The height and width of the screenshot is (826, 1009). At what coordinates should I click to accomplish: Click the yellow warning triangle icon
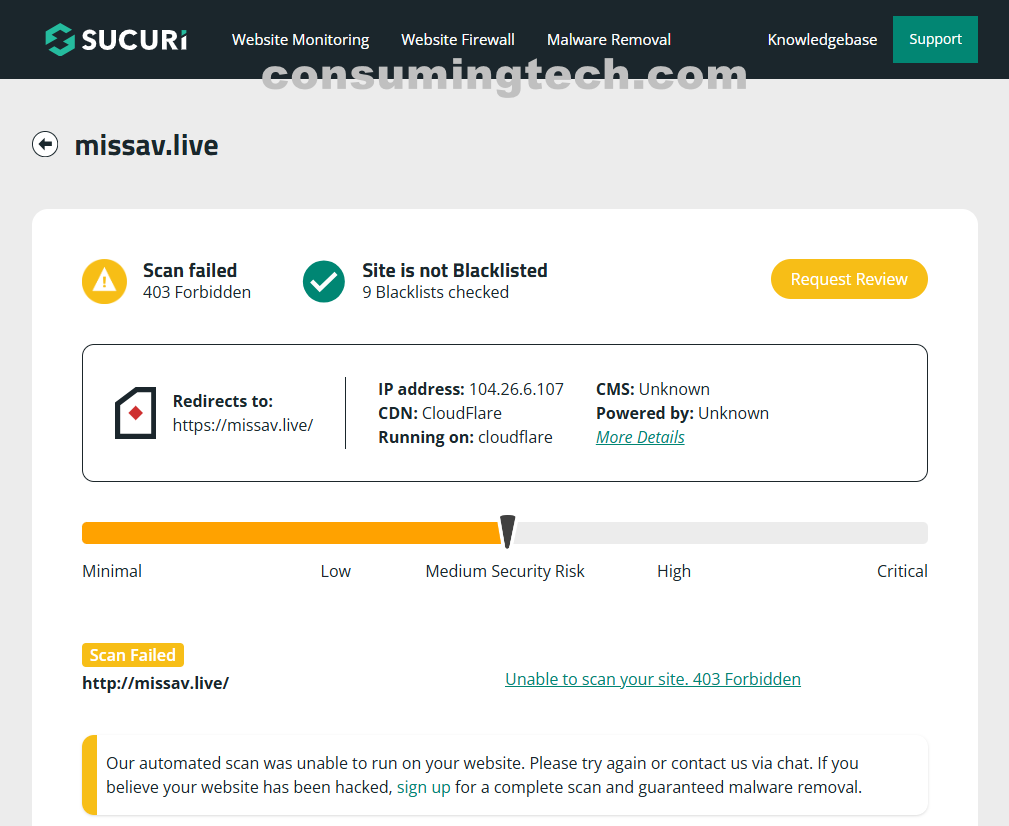click(104, 281)
